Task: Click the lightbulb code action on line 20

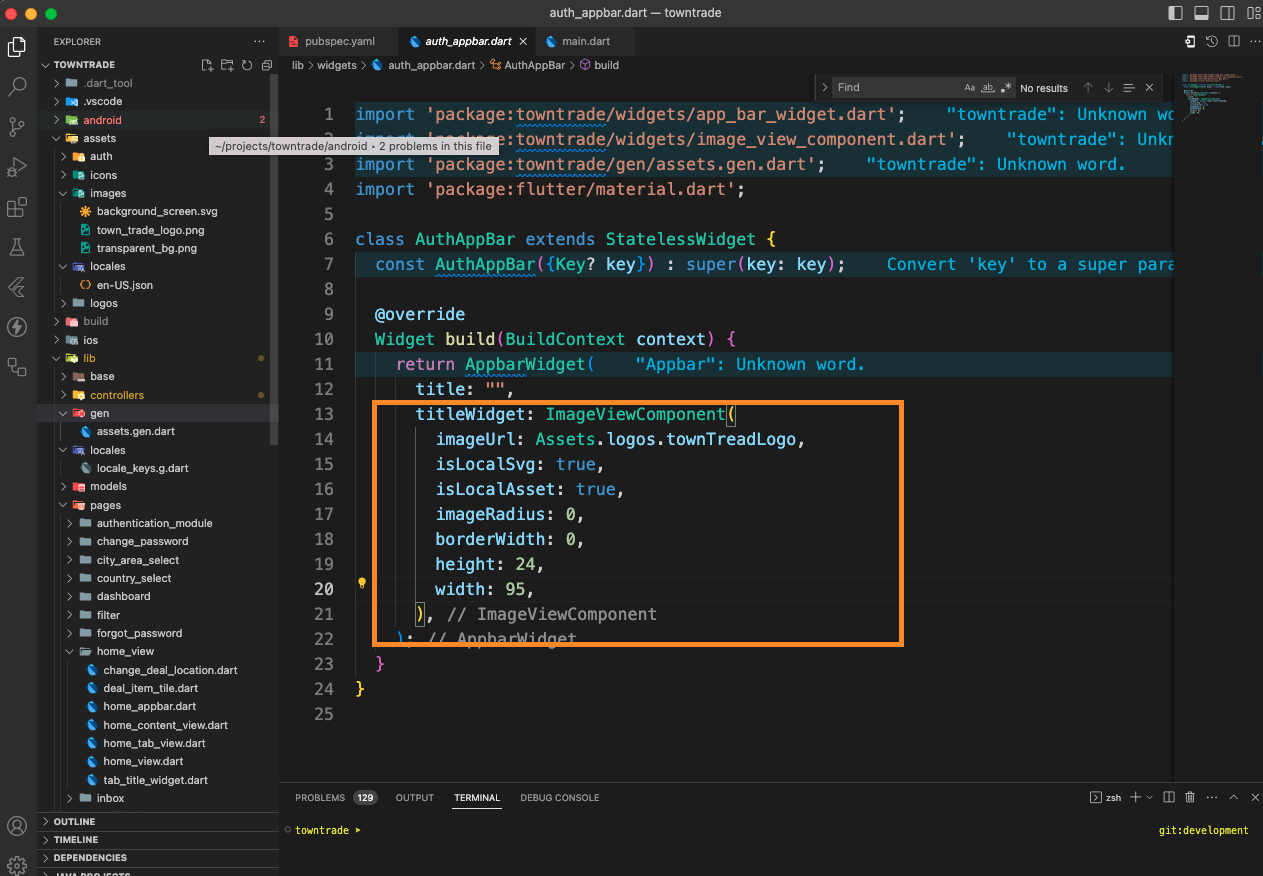Action: click(363, 583)
